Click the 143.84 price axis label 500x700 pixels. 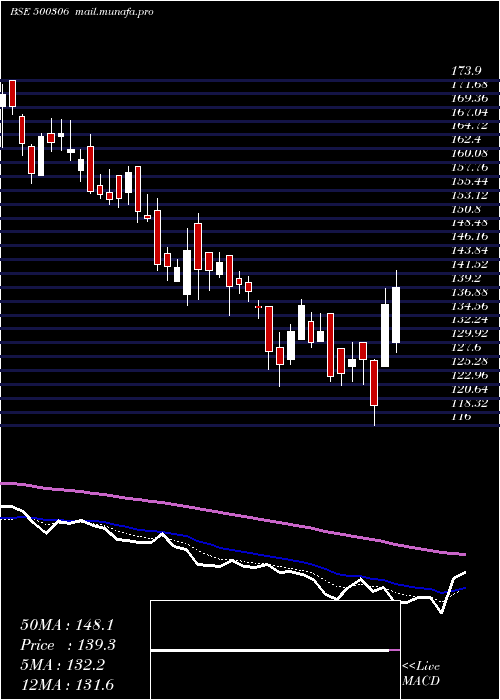tap(469, 250)
